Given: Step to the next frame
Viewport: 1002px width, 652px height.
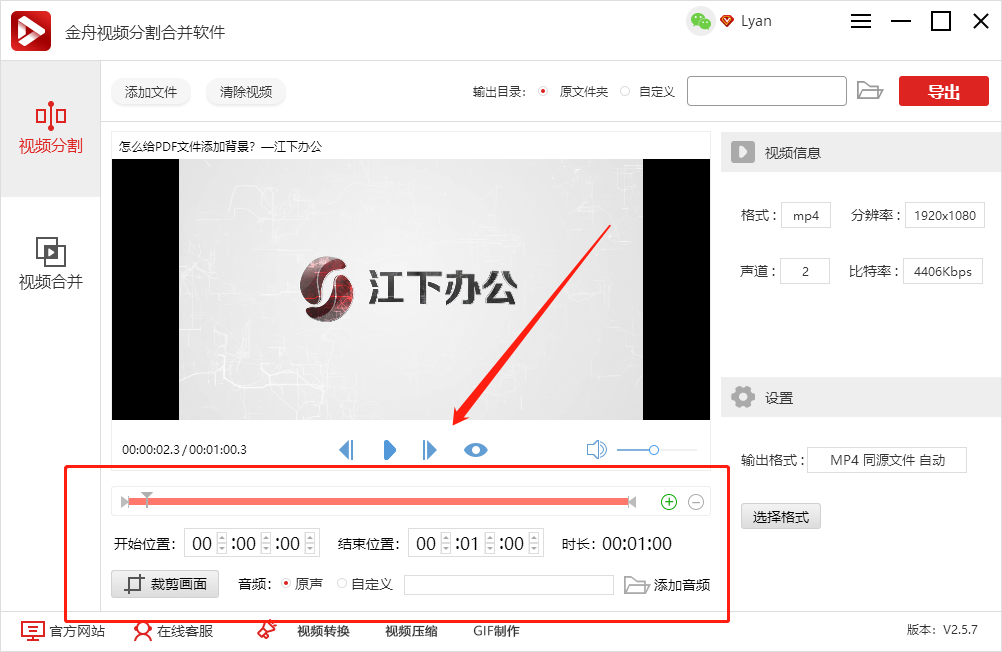Looking at the screenshot, I should click(x=429, y=450).
